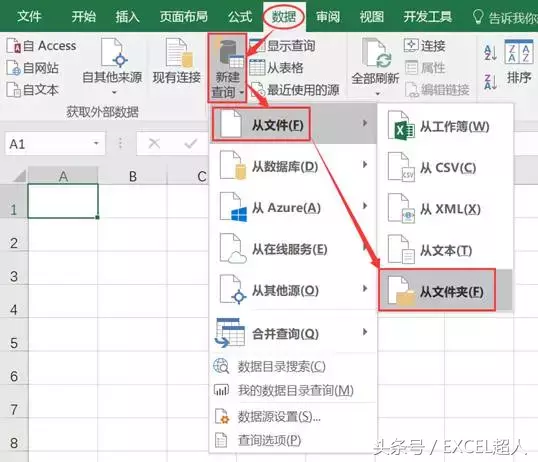Expand the 合并查询(Q) submenu arrow
The width and height of the screenshot is (538, 462).
[365, 332]
